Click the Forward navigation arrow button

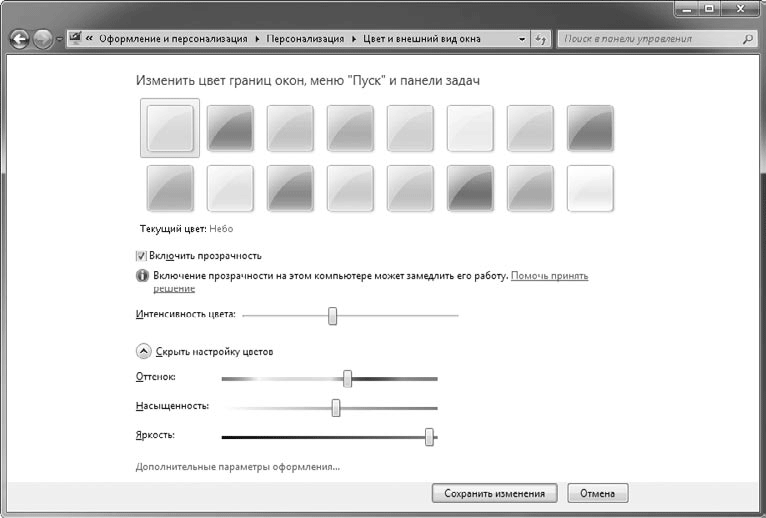(43, 40)
